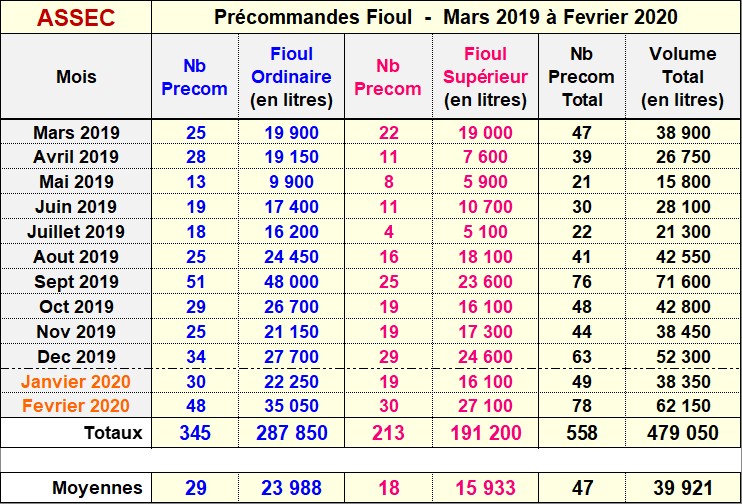Viewport: 742px width, 504px height.
Task: Select the 71 600 volume cell
Action: click(684, 282)
